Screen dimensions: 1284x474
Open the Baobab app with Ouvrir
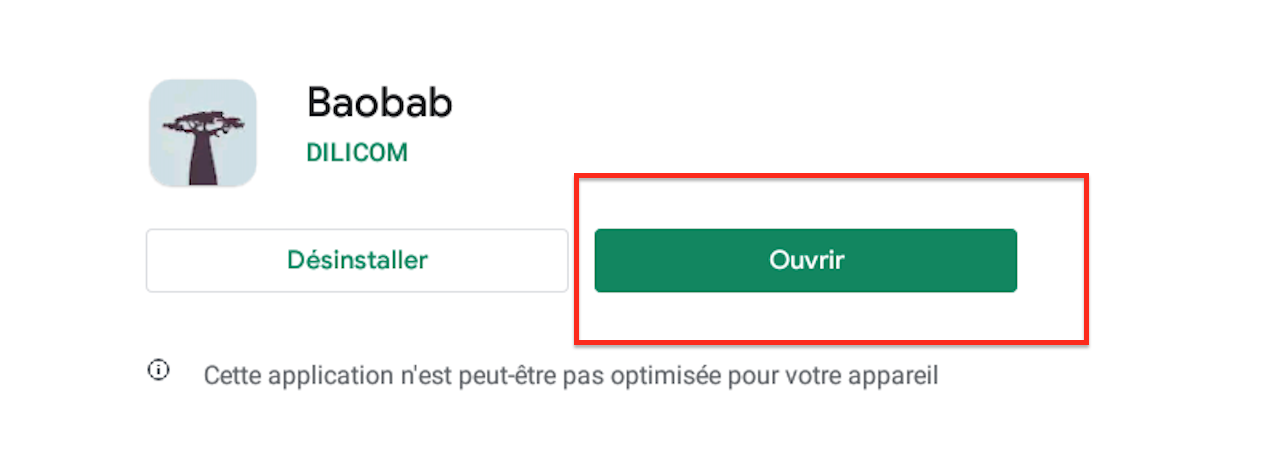coord(805,261)
